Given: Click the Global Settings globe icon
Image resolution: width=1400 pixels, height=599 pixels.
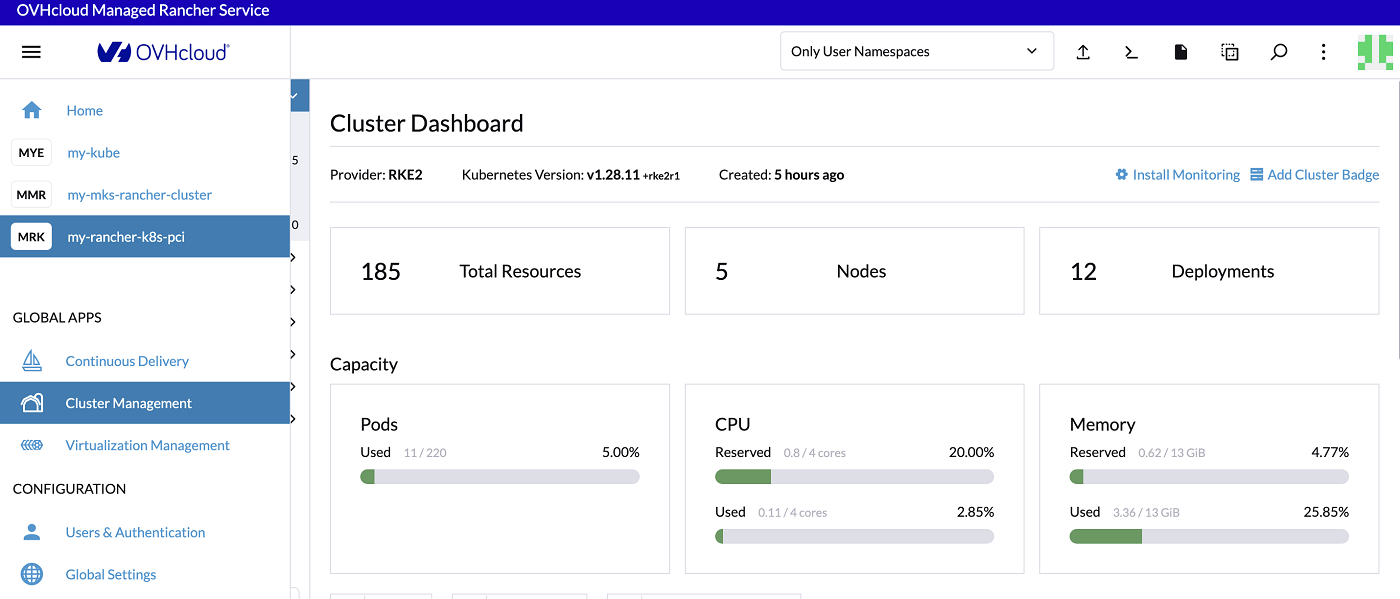Looking at the screenshot, I should click(31, 573).
